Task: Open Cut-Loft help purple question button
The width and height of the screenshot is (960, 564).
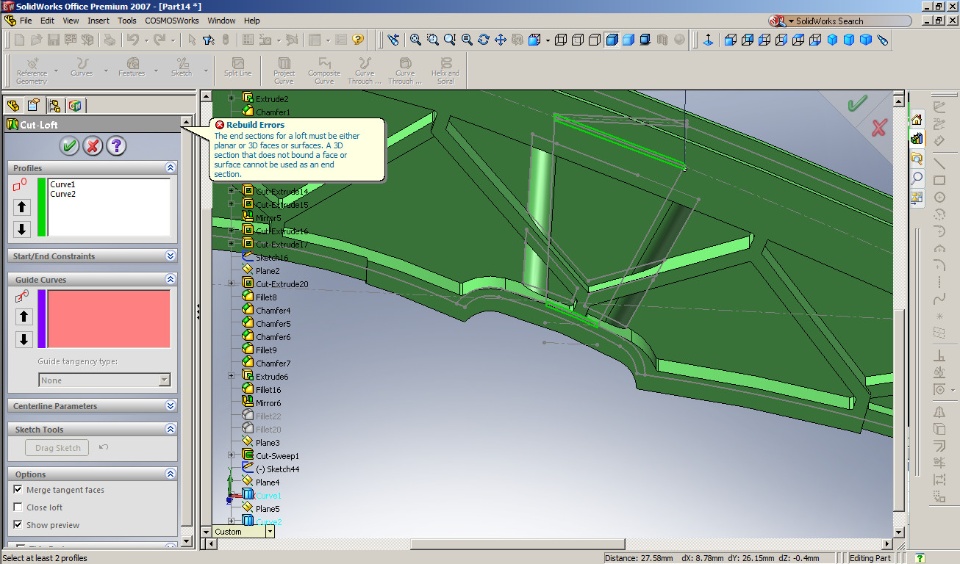Action: [x=116, y=146]
